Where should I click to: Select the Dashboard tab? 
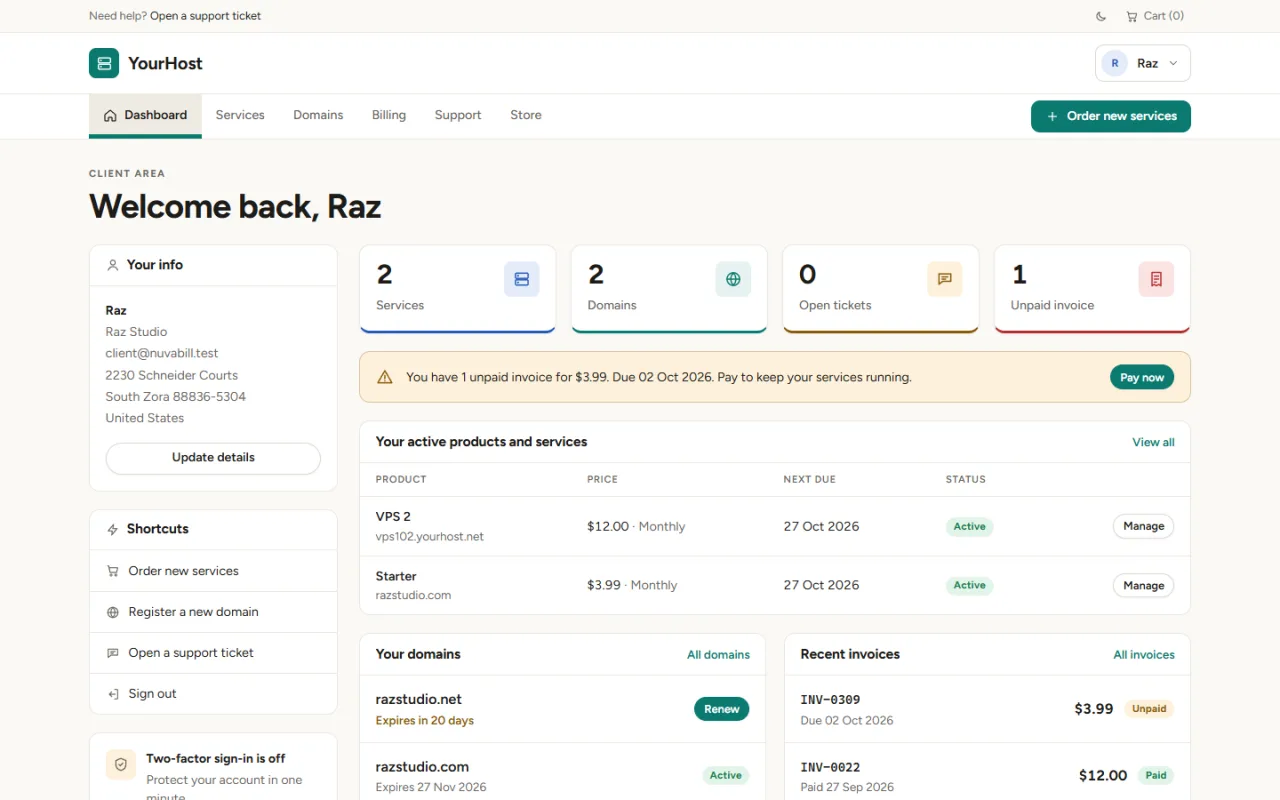[x=145, y=116]
